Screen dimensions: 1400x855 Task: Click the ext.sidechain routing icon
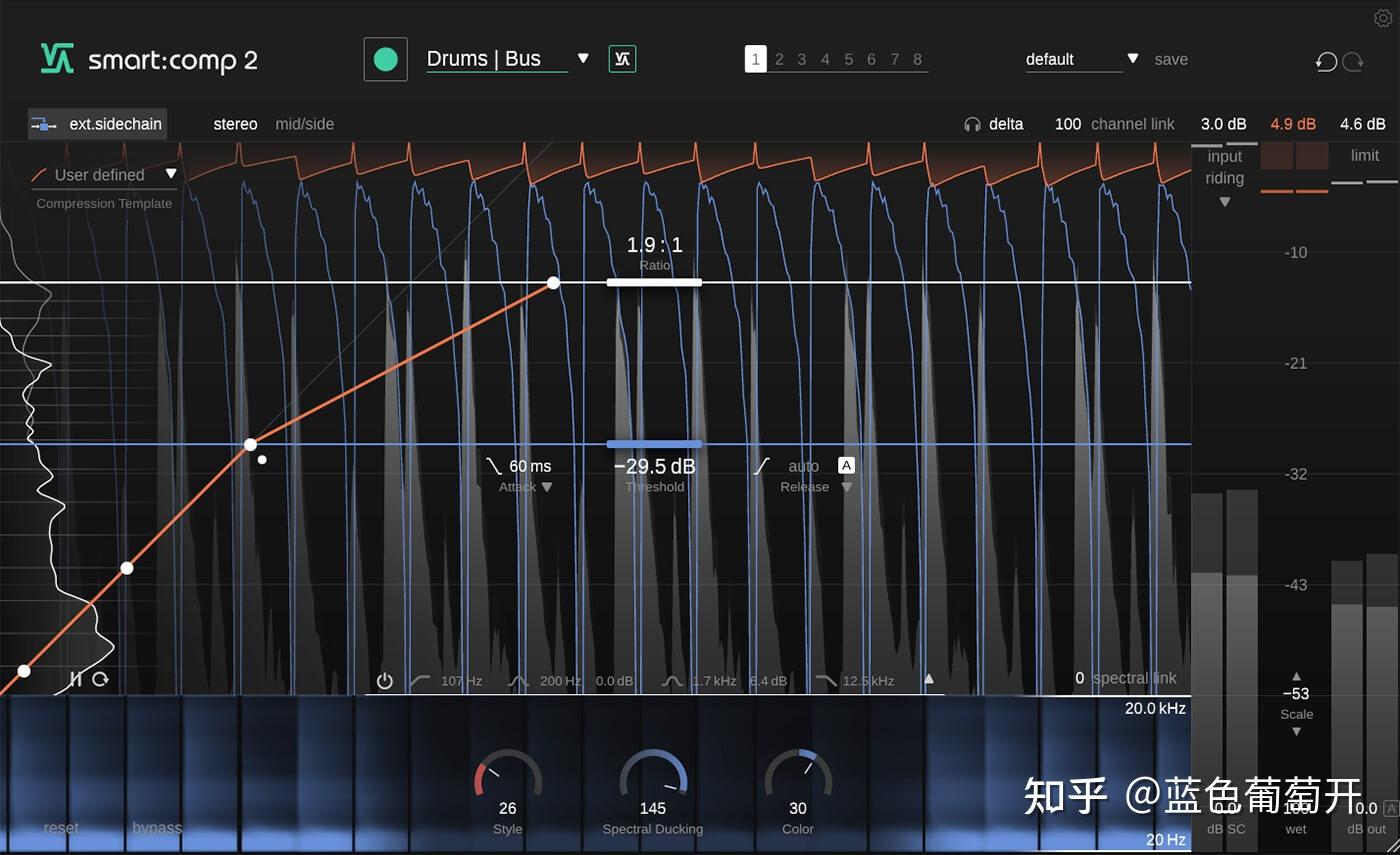pyautogui.click(x=42, y=123)
